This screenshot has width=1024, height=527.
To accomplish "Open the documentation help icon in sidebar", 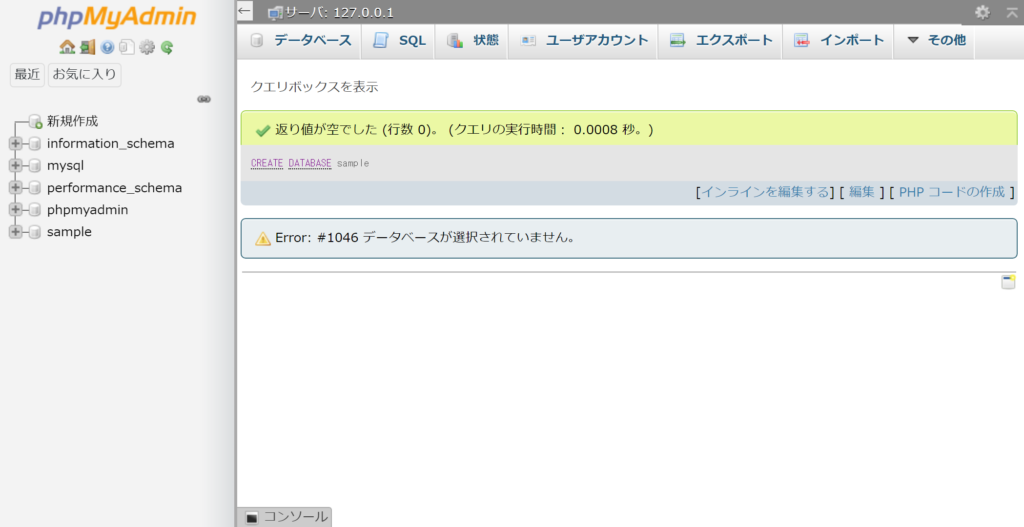I will point(107,47).
